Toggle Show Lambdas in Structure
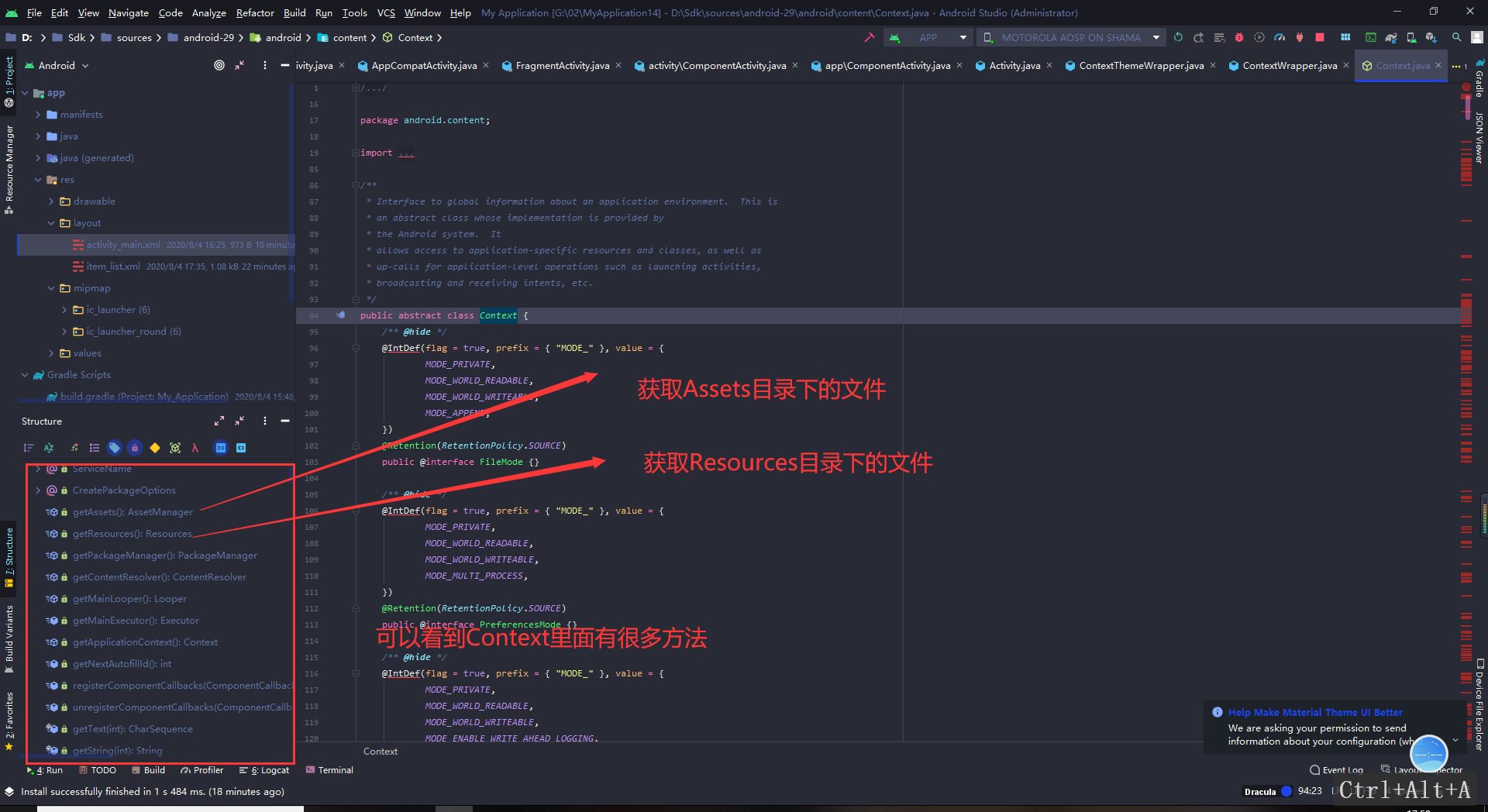This screenshot has width=1488, height=812. click(195, 448)
